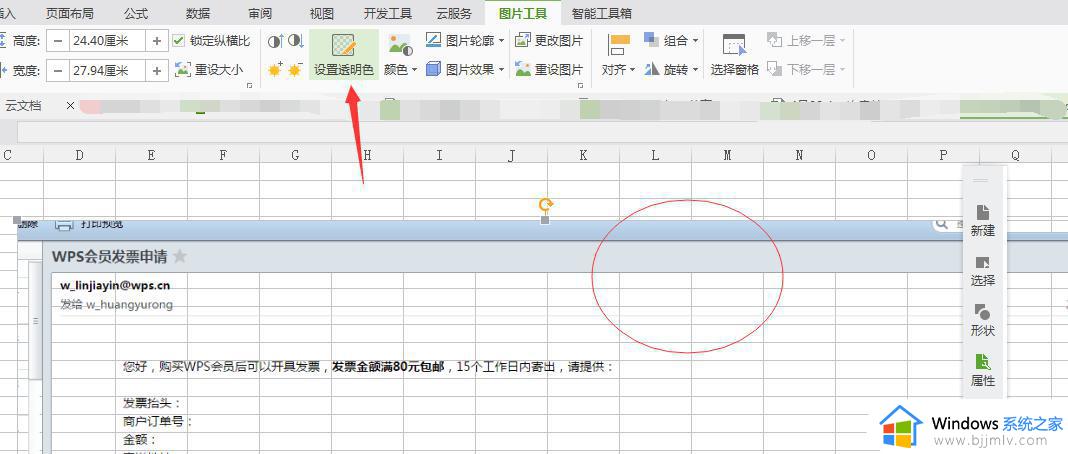Toggle 锁定纵横比 lock aspect ratio checkbox
This screenshot has height=454, width=1068.
click(x=178, y=41)
